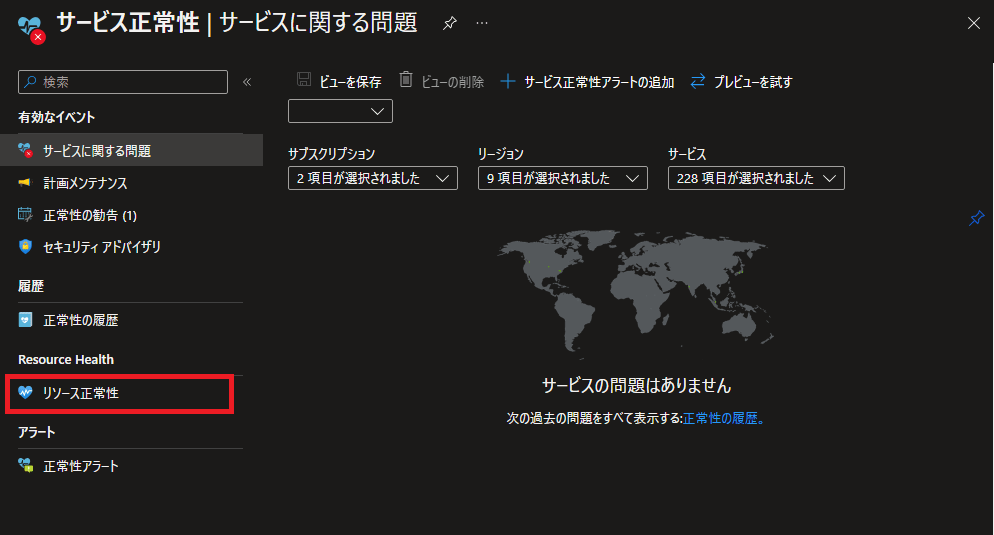
Task: Open サブスクリプション dropdown showing 2 項目
Action: pos(373,178)
